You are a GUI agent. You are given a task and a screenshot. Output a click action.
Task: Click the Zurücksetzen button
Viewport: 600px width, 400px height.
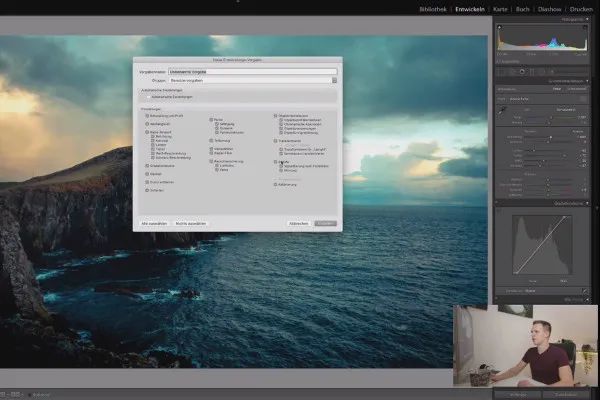(566, 394)
